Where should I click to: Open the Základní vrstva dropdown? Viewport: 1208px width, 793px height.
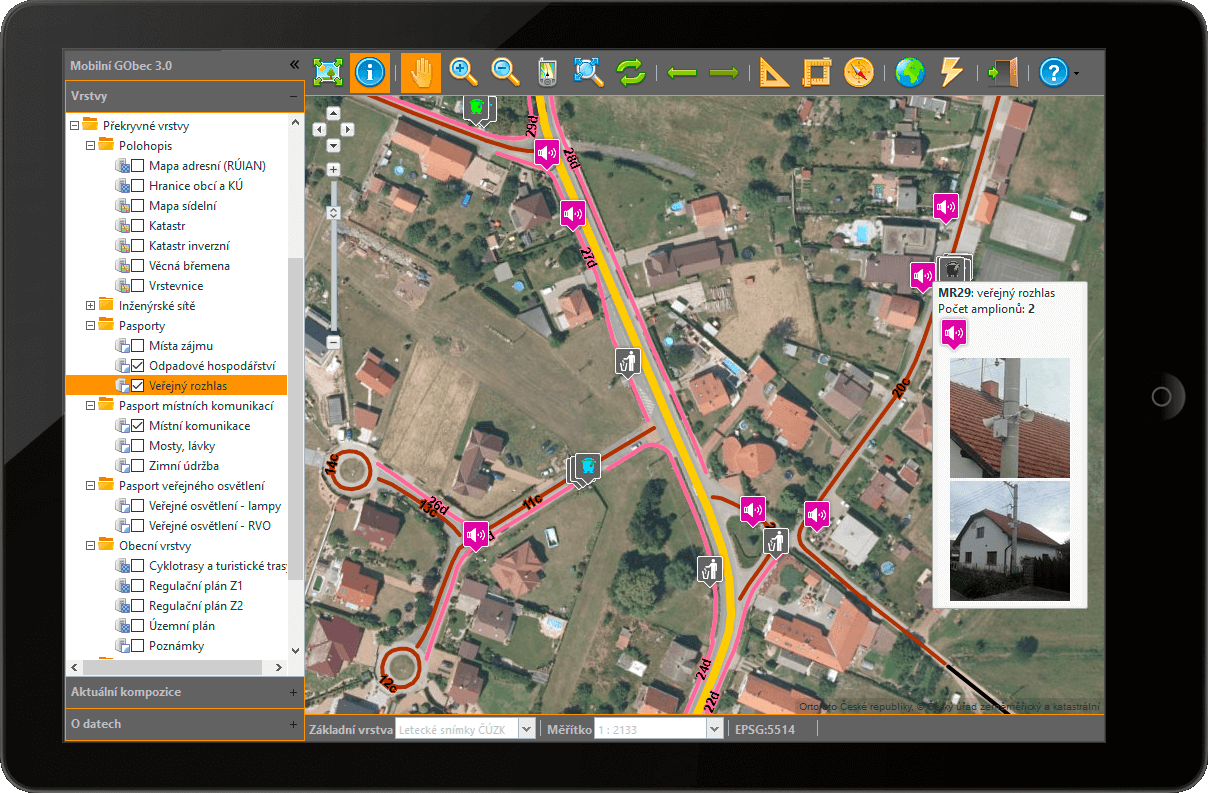click(x=526, y=729)
